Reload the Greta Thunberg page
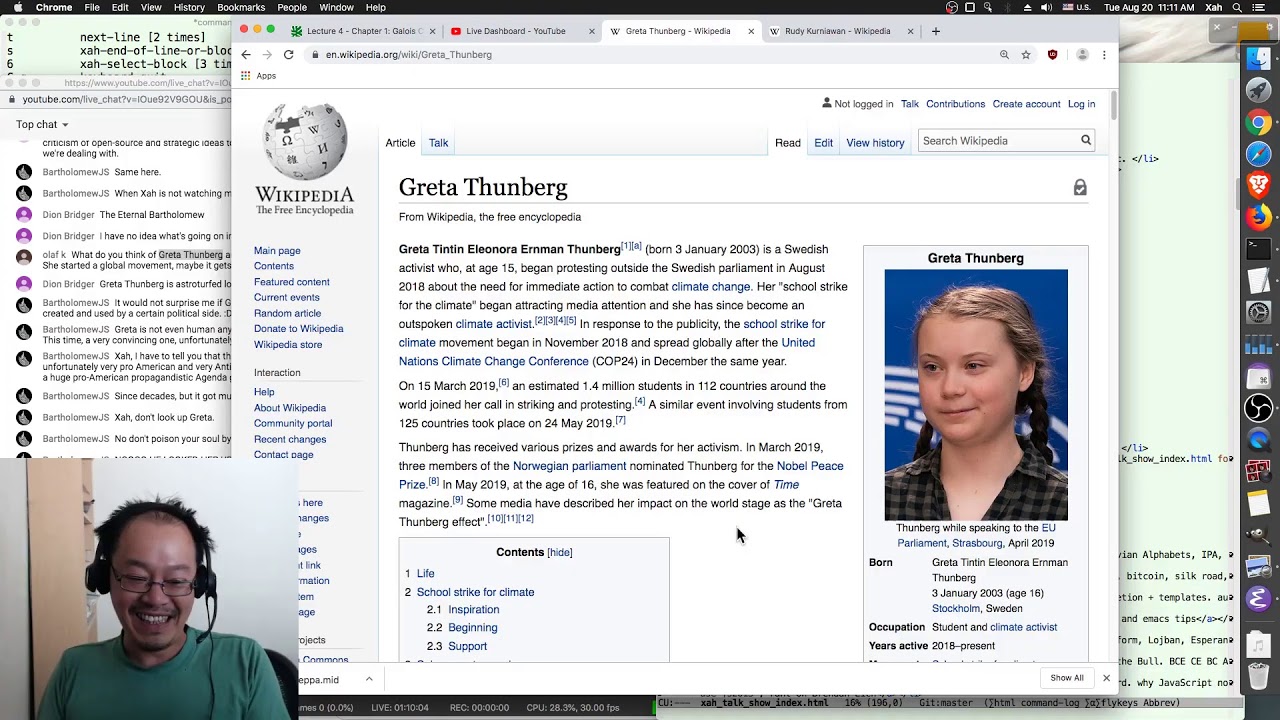 click(288, 55)
